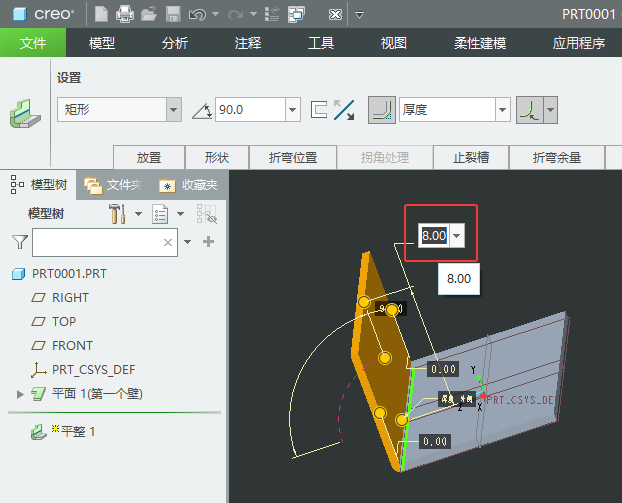Open the search options dropdown arrow

188,242
